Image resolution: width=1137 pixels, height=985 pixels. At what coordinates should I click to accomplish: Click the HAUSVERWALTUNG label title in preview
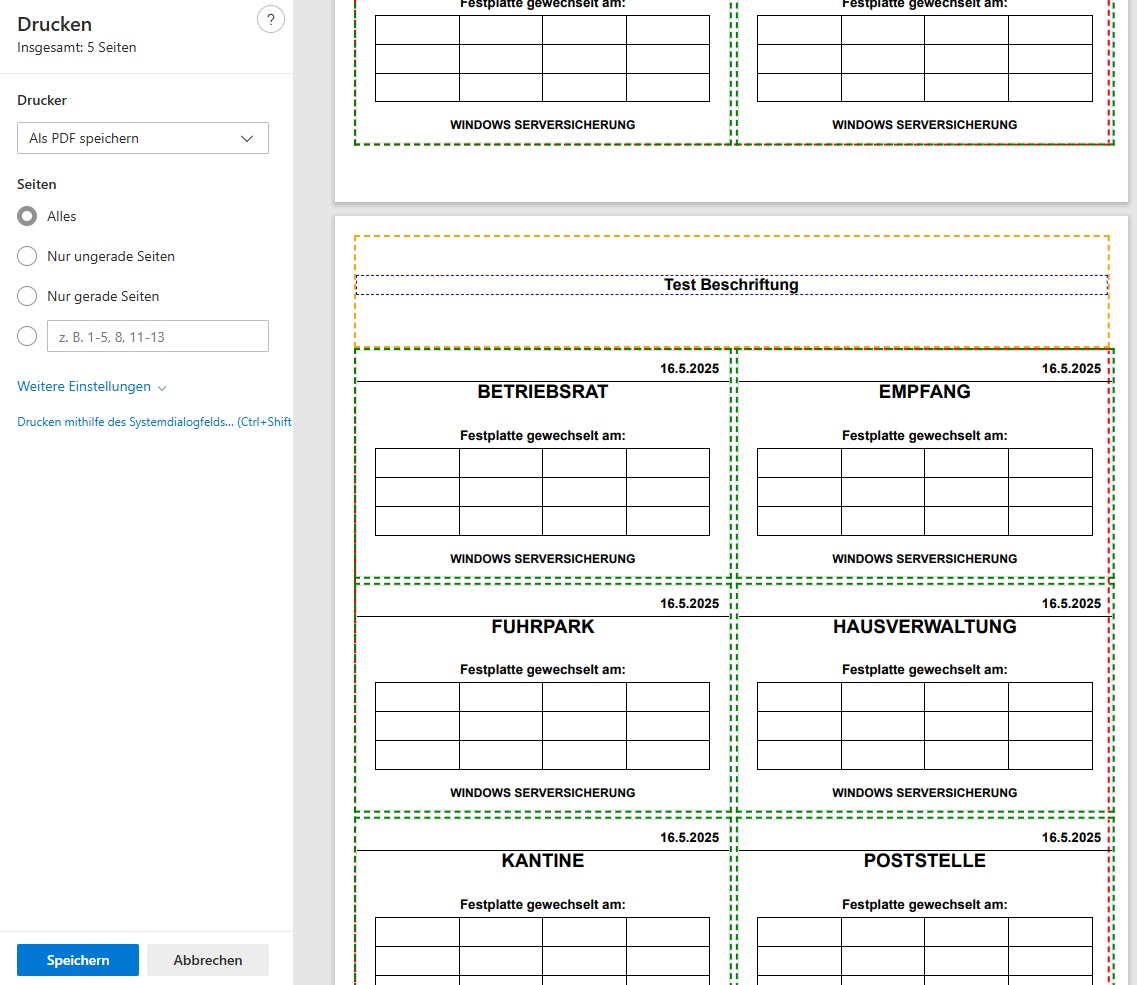pyautogui.click(x=924, y=627)
